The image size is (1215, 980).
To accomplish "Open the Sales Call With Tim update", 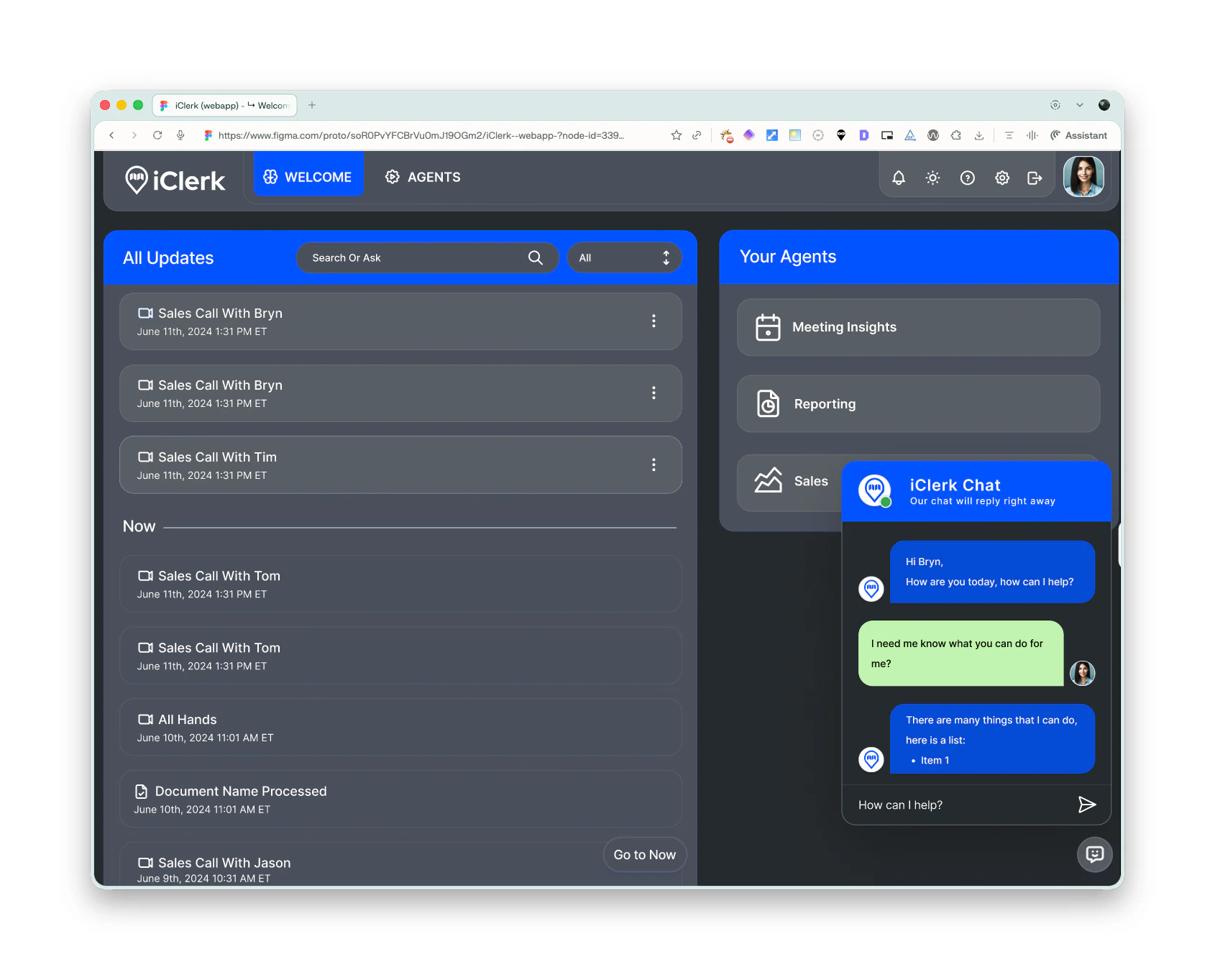I will coord(400,464).
